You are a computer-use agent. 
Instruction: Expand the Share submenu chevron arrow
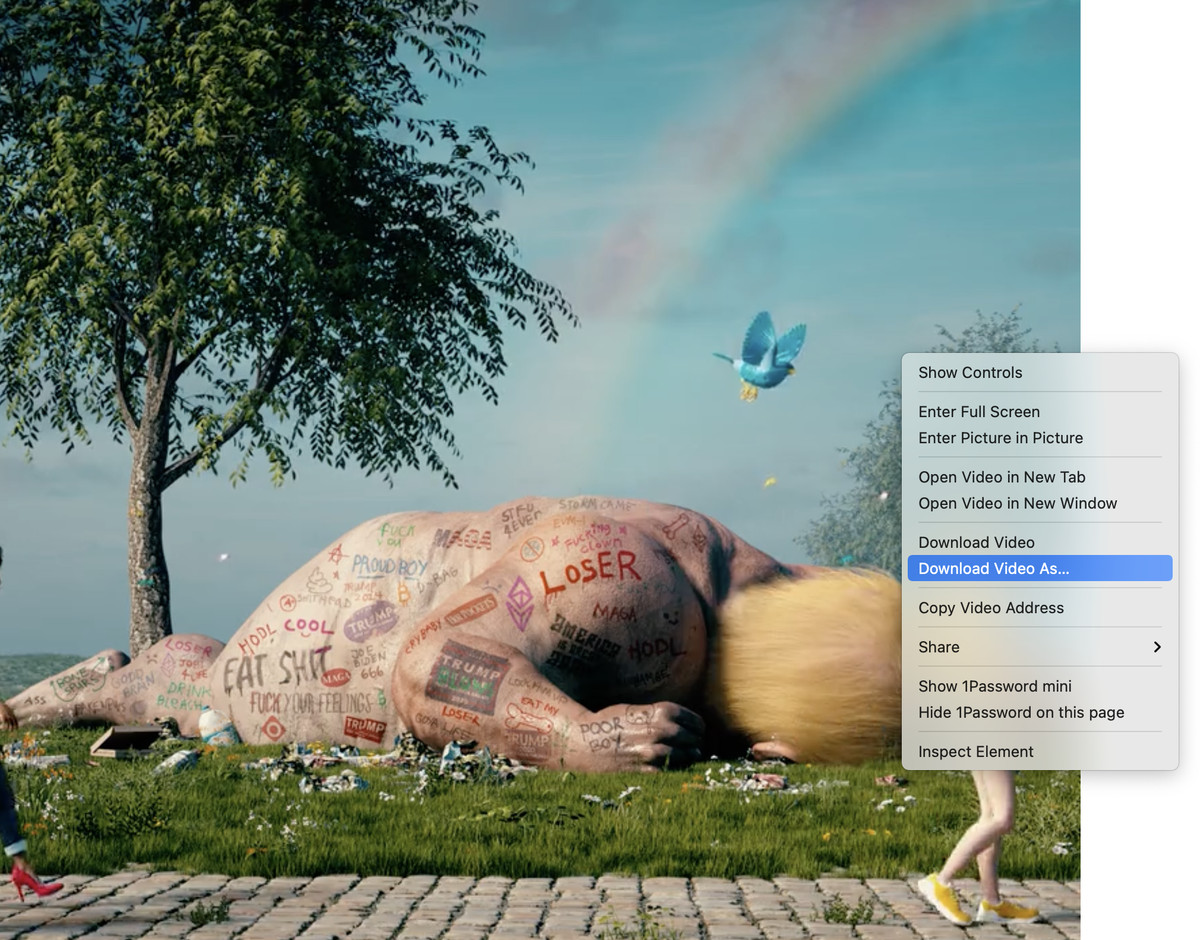click(1156, 647)
